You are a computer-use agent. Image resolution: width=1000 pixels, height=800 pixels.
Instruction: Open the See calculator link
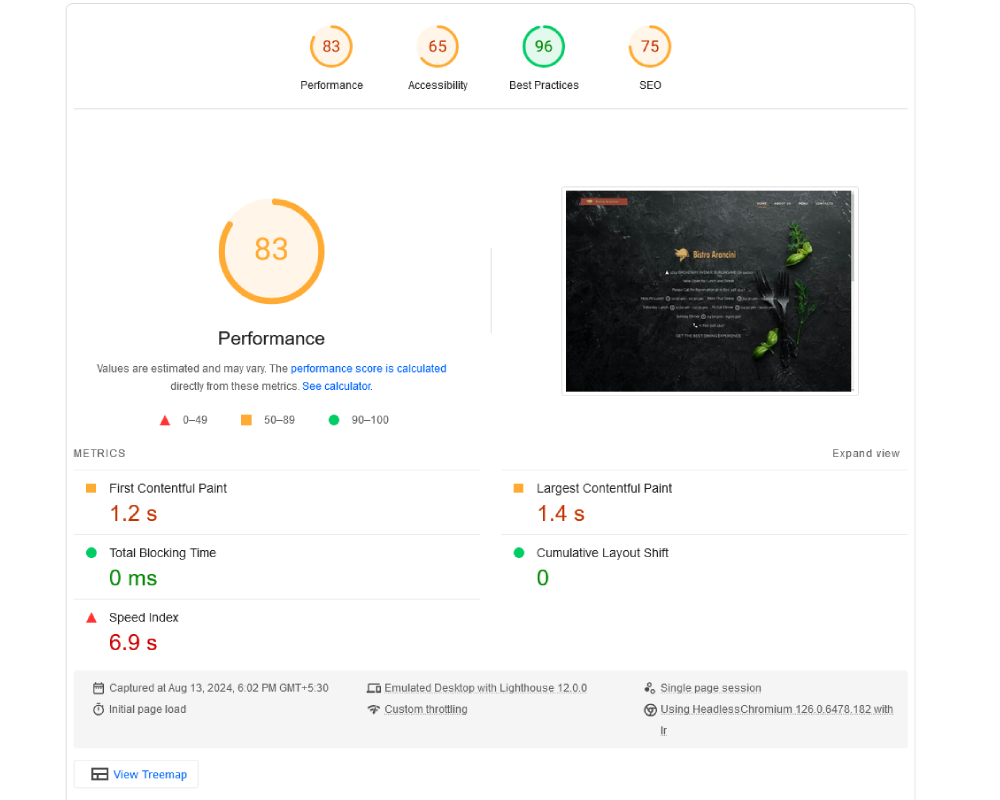[x=336, y=386]
